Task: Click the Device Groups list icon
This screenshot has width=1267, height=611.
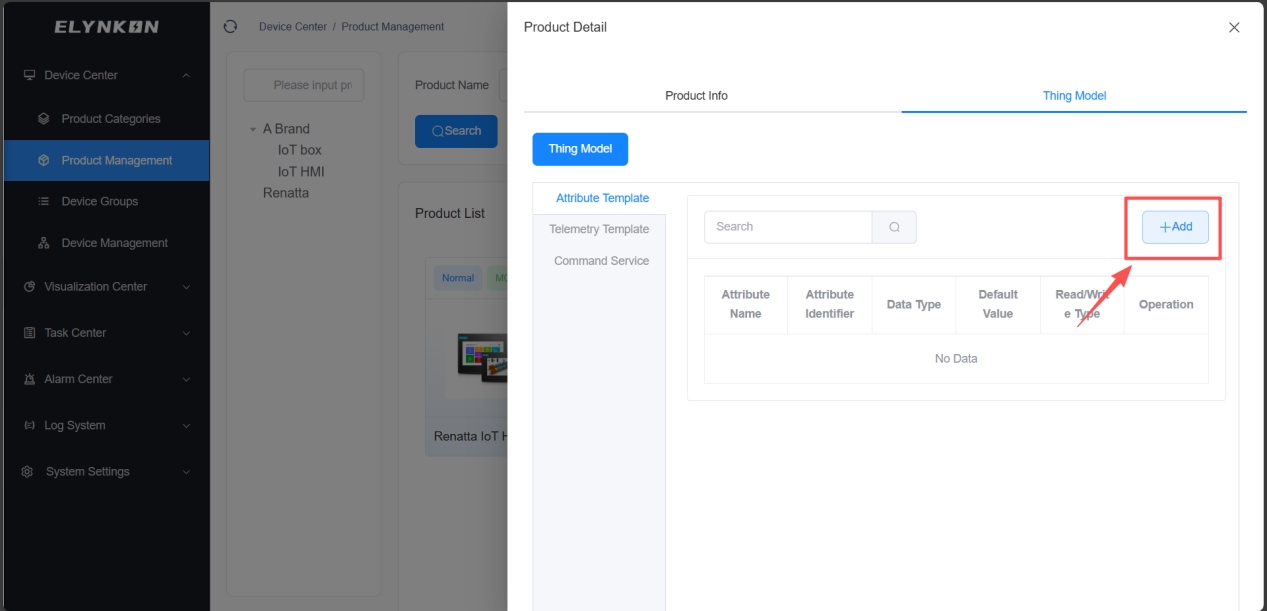Action: [x=43, y=201]
